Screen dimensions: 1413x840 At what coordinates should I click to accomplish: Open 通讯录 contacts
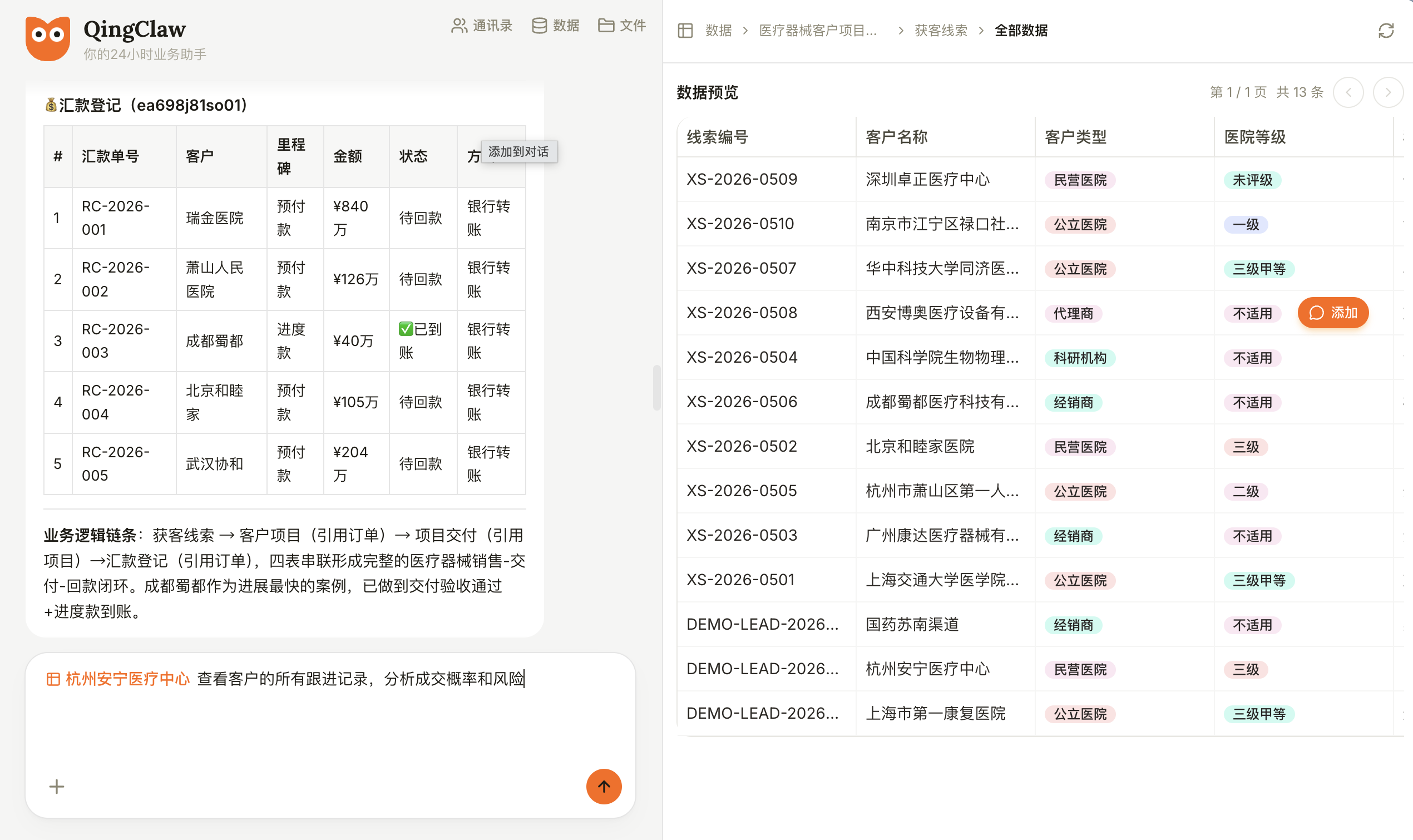pyautogui.click(x=482, y=26)
